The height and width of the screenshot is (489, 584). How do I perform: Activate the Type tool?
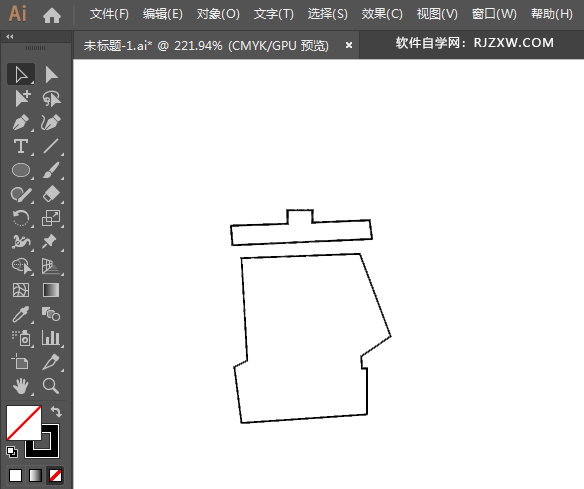click(21, 146)
